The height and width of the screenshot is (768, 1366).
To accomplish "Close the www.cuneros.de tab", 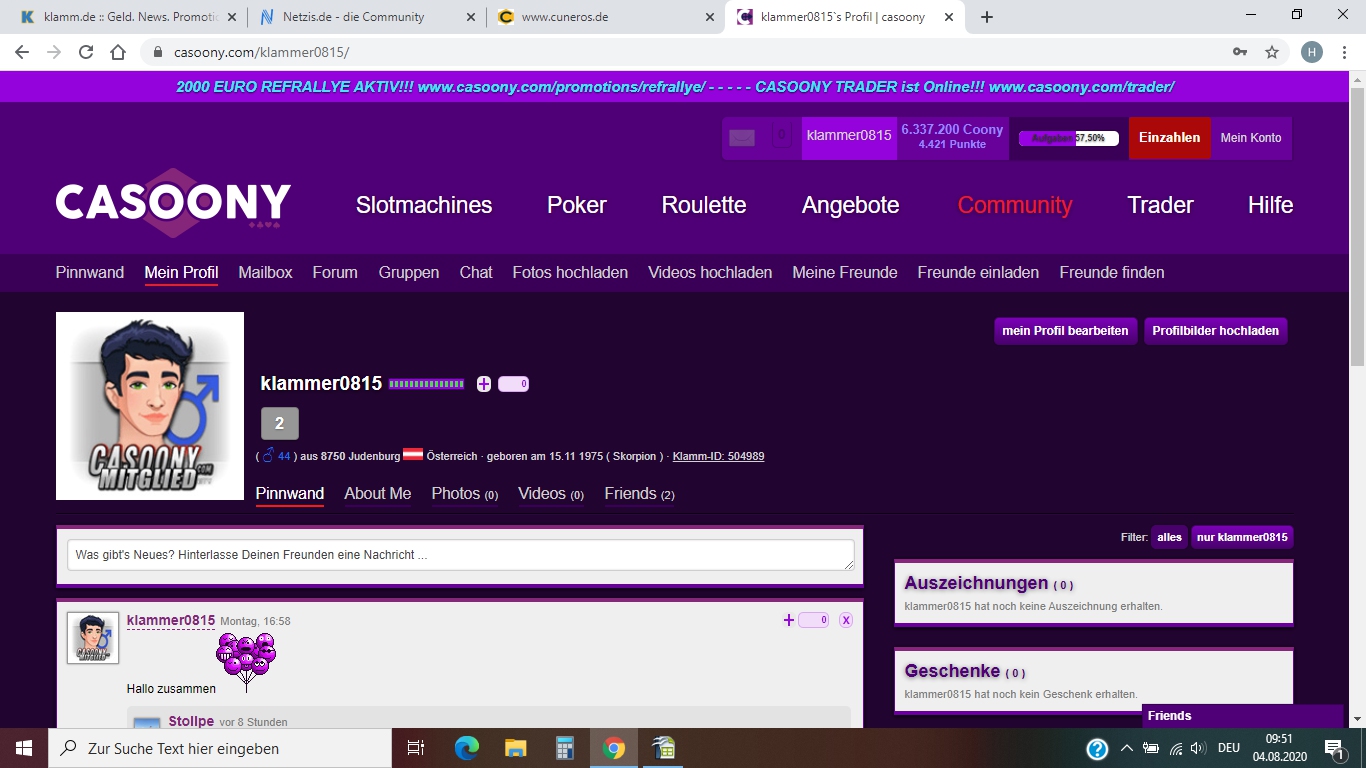I will coord(710,17).
